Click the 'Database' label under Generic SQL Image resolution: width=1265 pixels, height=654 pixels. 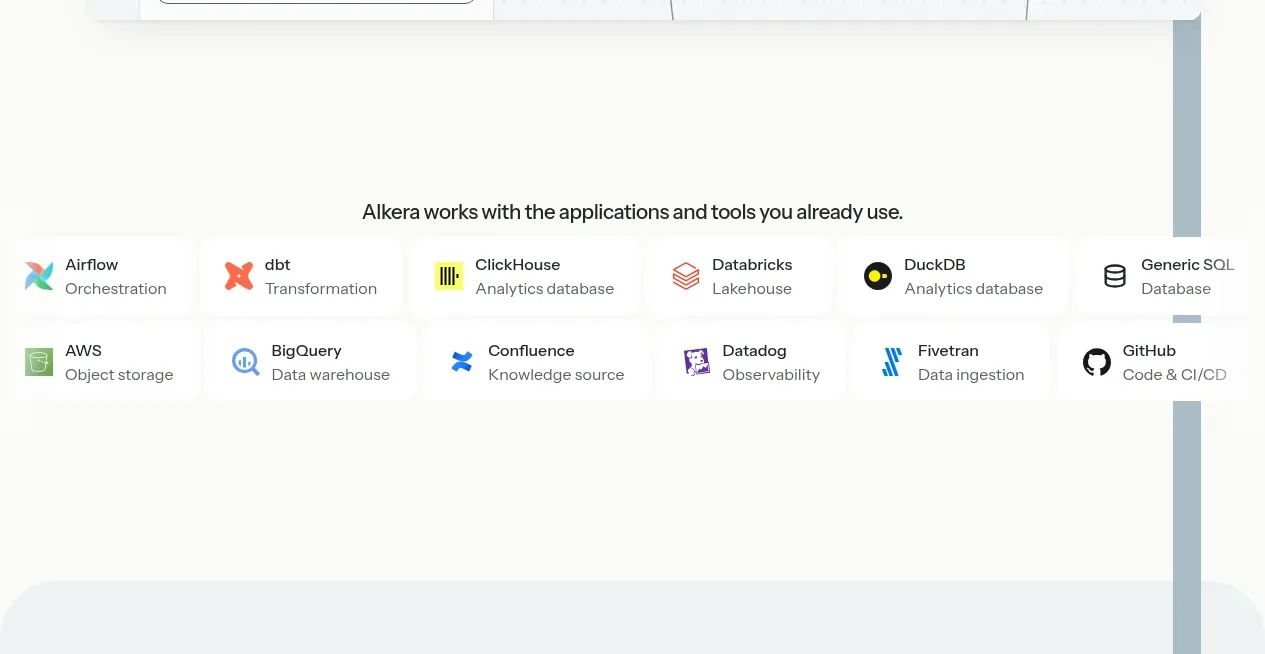coord(1176,289)
